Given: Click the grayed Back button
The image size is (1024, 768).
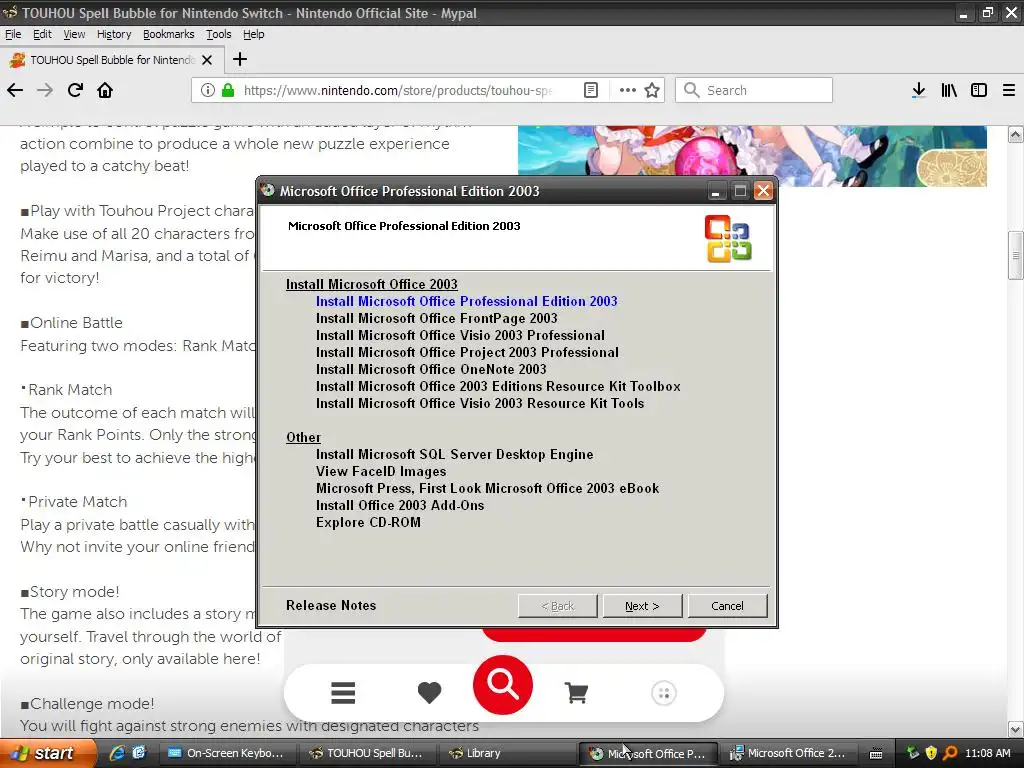Looking at the screenshot, I should (x=558, y=606).
